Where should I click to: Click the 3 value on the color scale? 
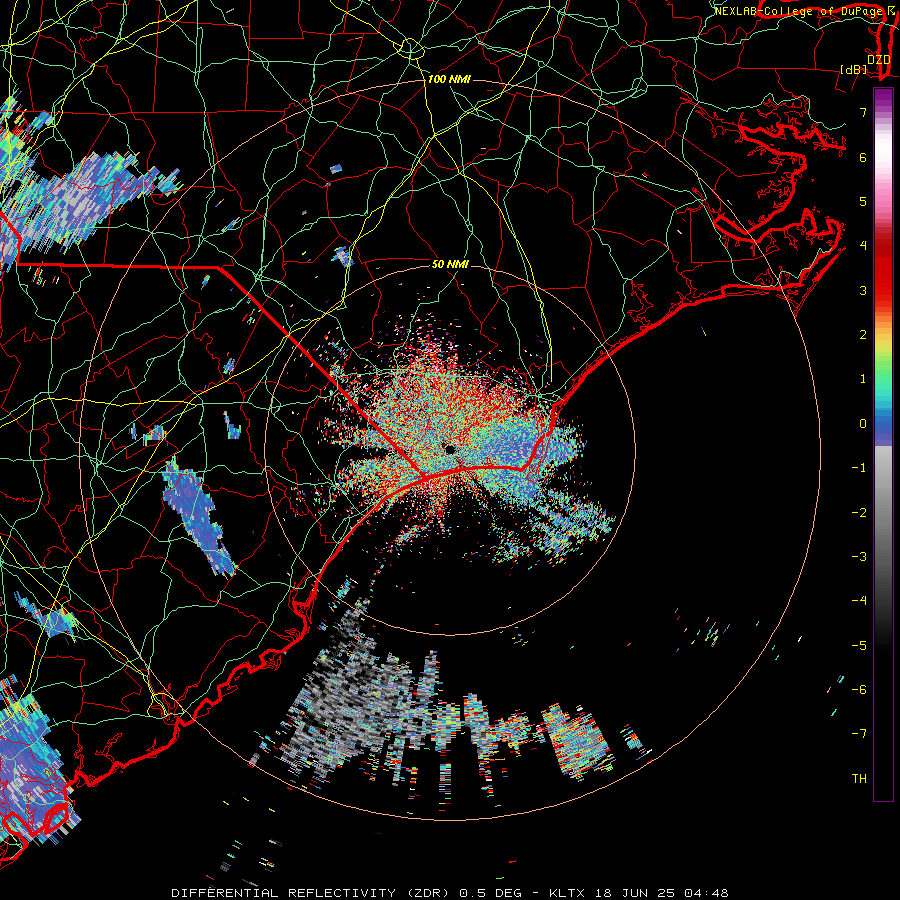click(863, 290)
